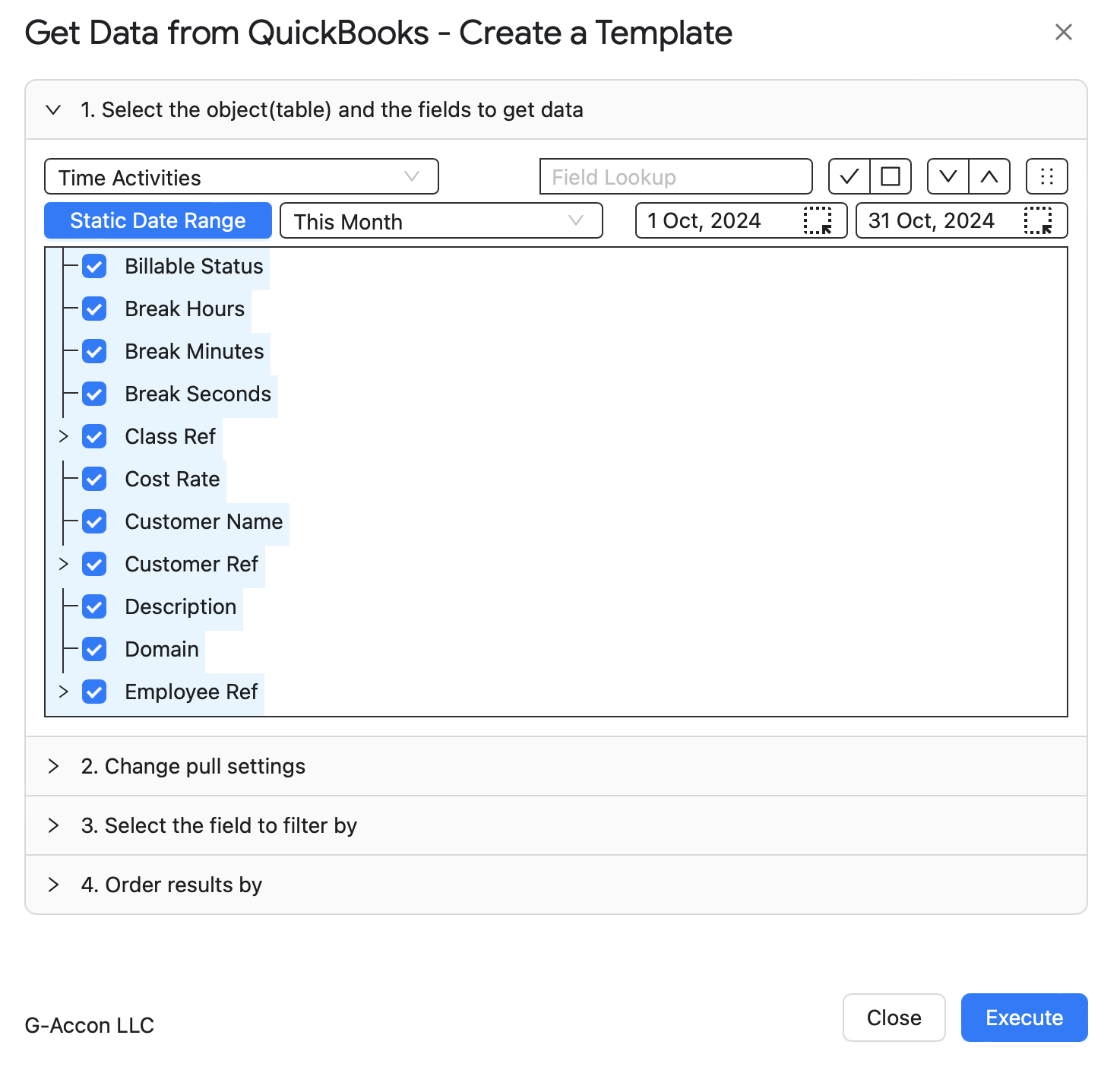1120x1070 pixels.
Task: Click the end date 31 Oct, 2024 field
Action: coord(962,220)
